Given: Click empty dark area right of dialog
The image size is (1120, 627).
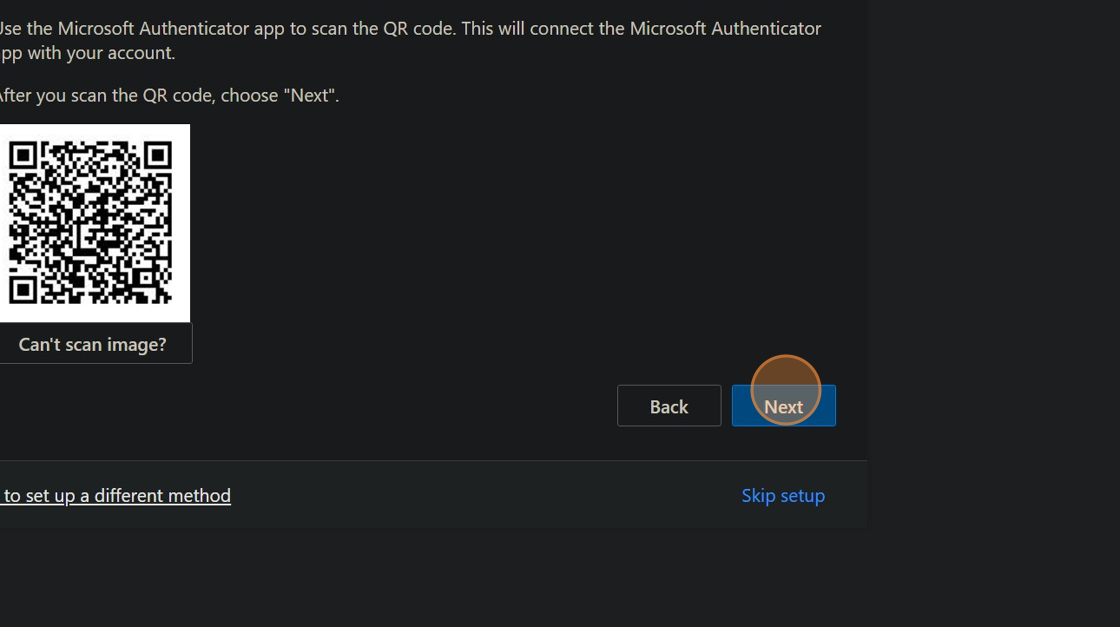Looking at the screenshot, I should (990, 300).
